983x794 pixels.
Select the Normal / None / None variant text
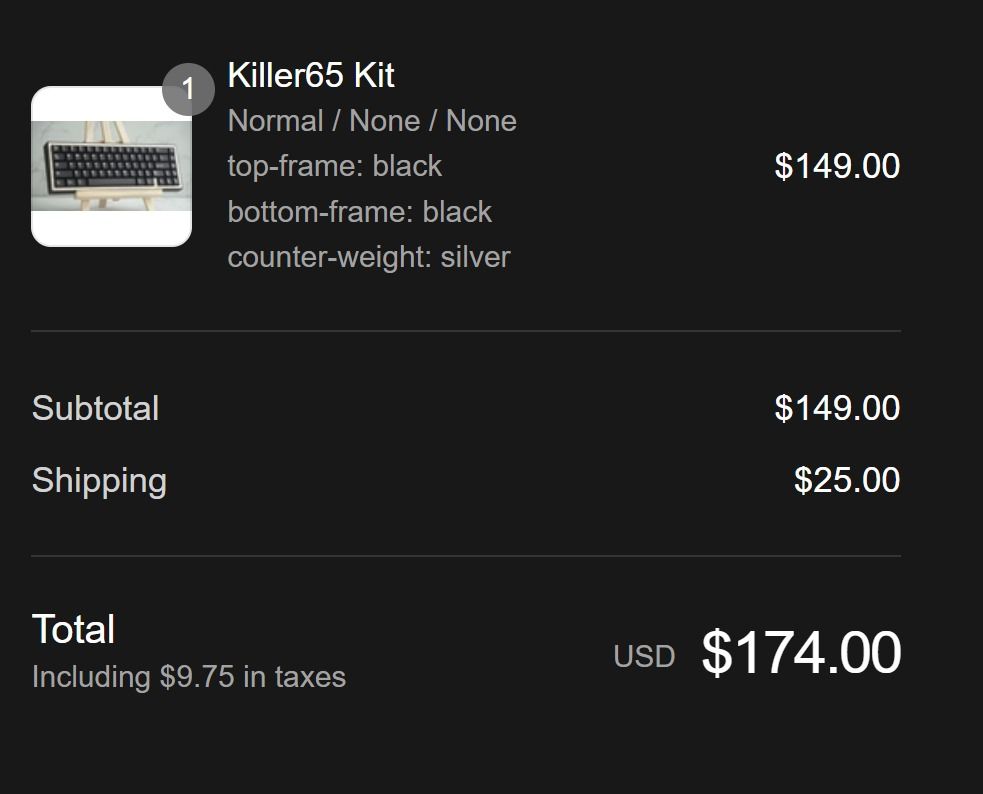point(372,120)
